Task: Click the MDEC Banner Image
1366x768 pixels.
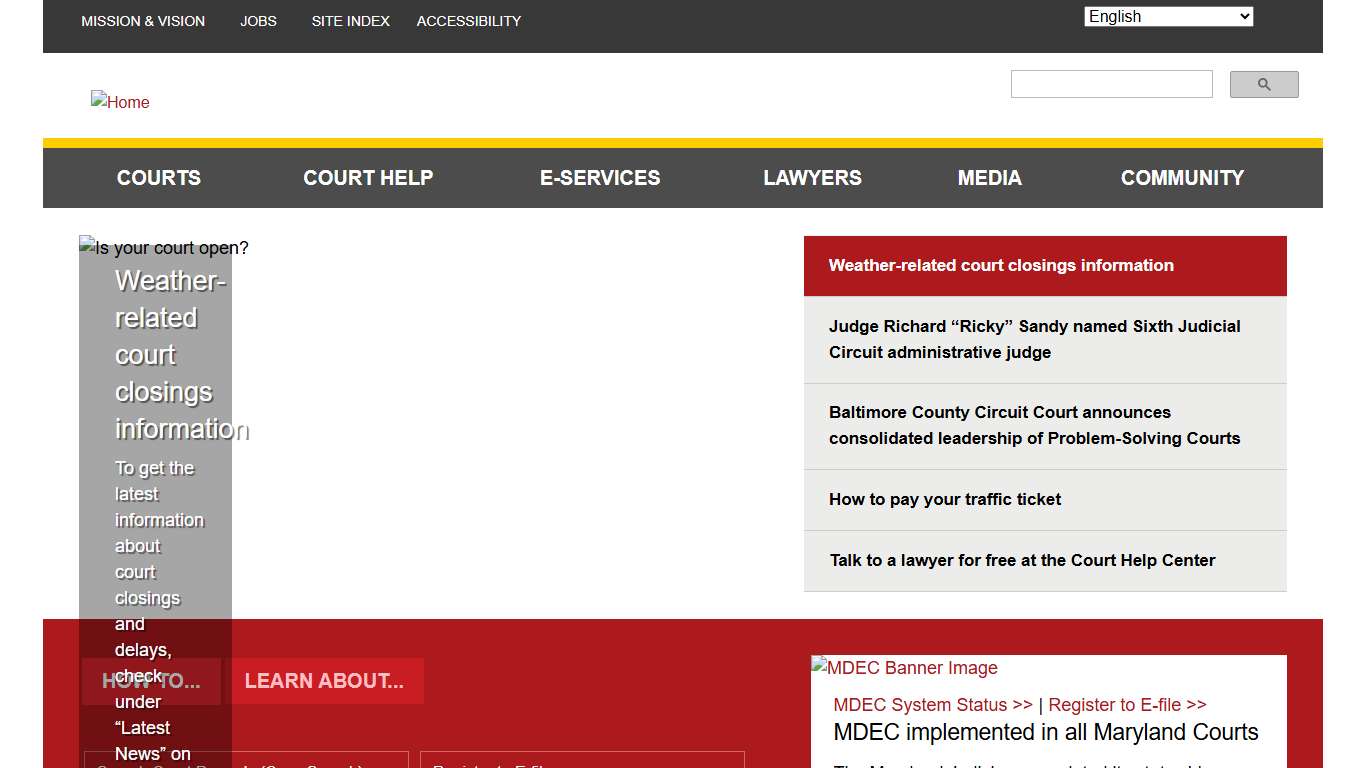Action: (903, 667)
